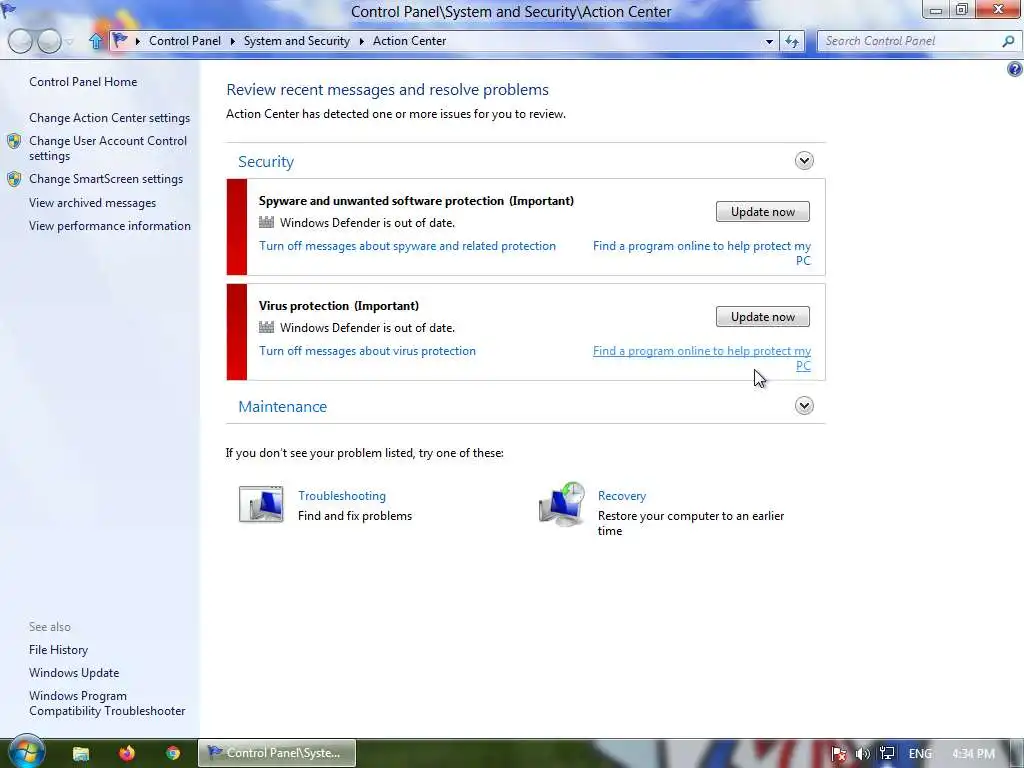Click the Control Panel taskbar window button
Viewport: 1024px width, 768px height.
[277, 753]
